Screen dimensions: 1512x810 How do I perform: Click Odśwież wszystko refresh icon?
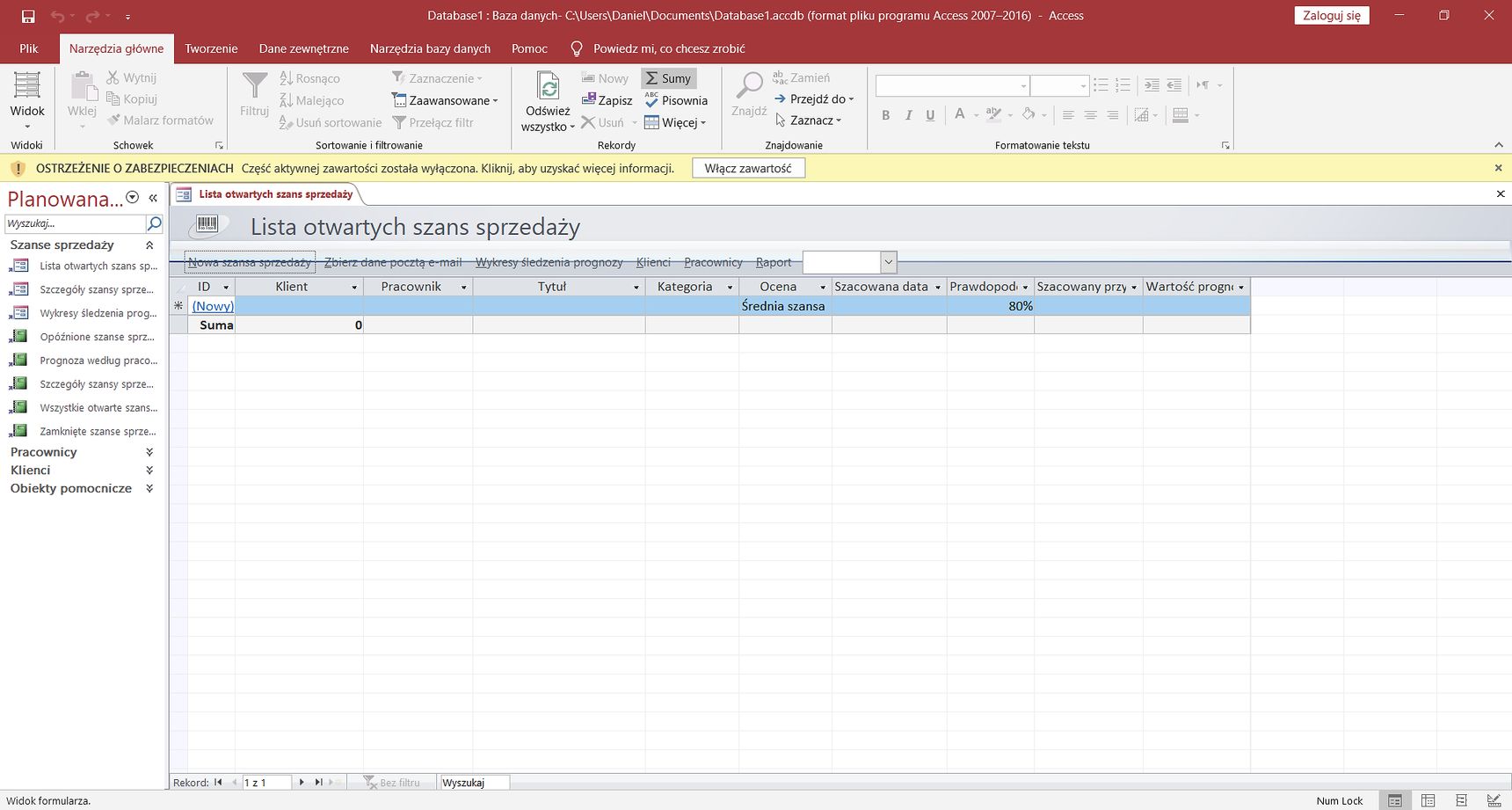click(549, 86)
